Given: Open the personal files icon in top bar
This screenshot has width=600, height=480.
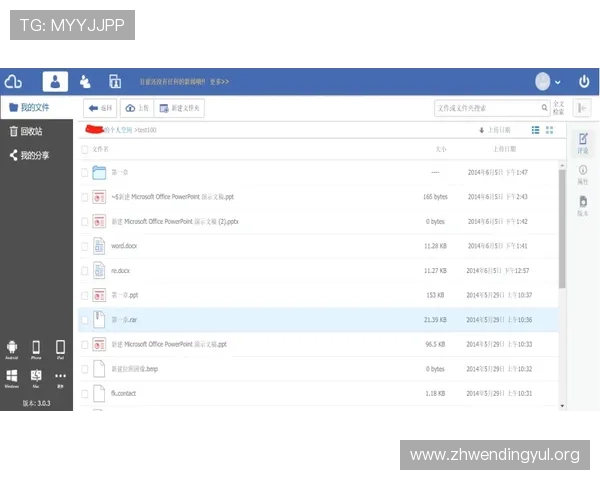Looking at the screenshot, I should pos(56,82).
